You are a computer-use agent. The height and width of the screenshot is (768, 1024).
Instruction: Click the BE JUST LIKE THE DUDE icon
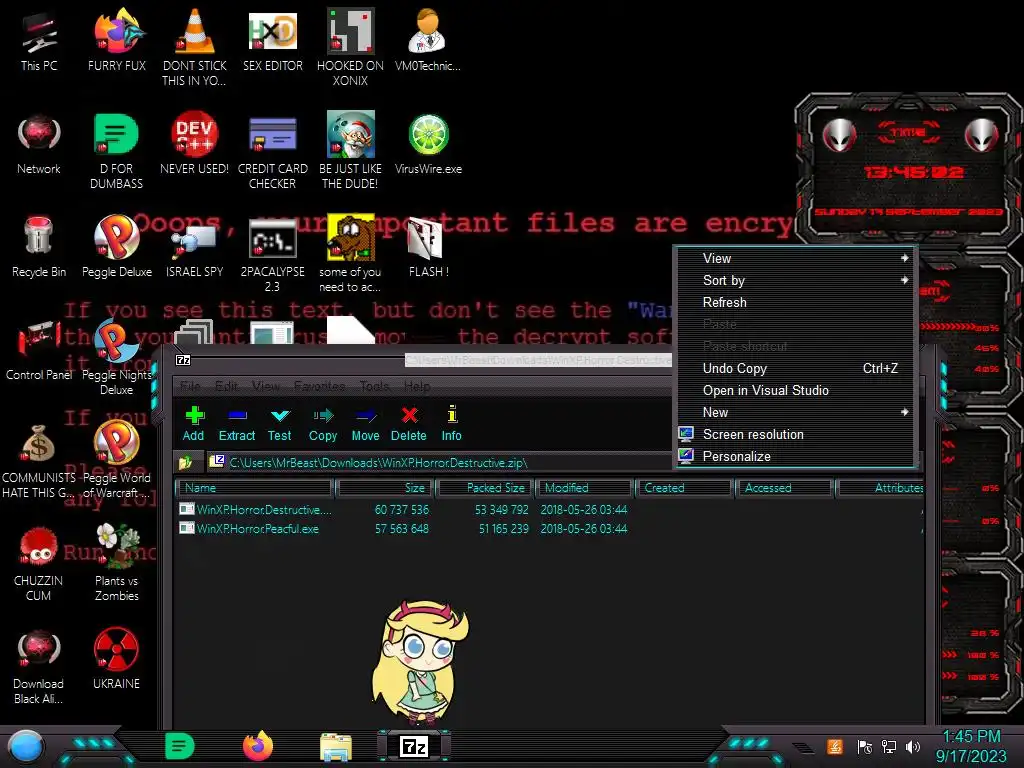tap(350, 152)
